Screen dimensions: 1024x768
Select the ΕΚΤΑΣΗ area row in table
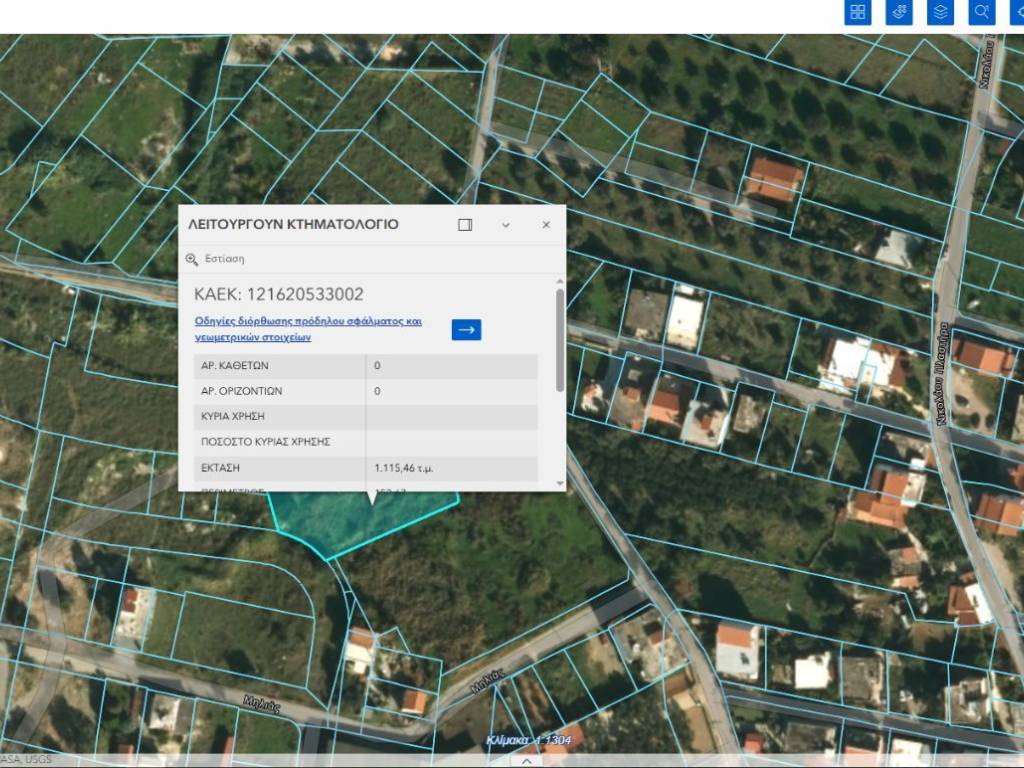pyautogui.click(x=365, y=467)
